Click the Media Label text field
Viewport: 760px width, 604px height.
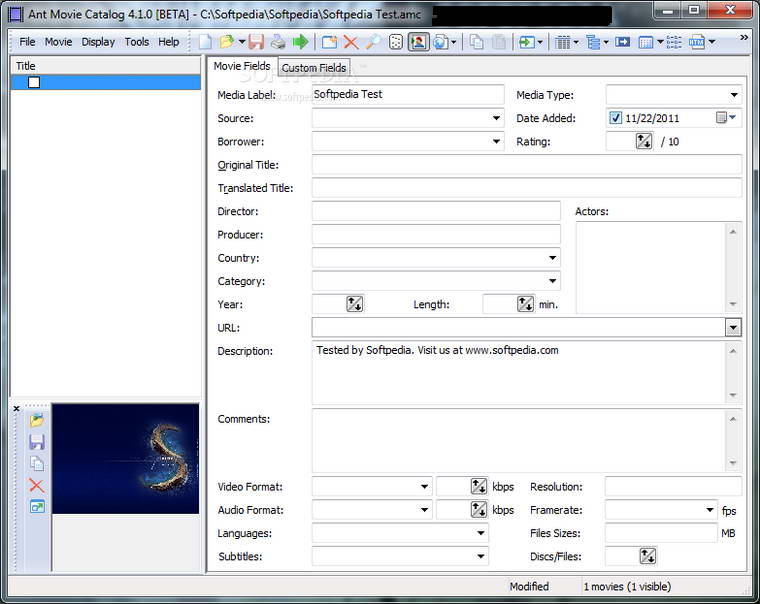(408, 95)
